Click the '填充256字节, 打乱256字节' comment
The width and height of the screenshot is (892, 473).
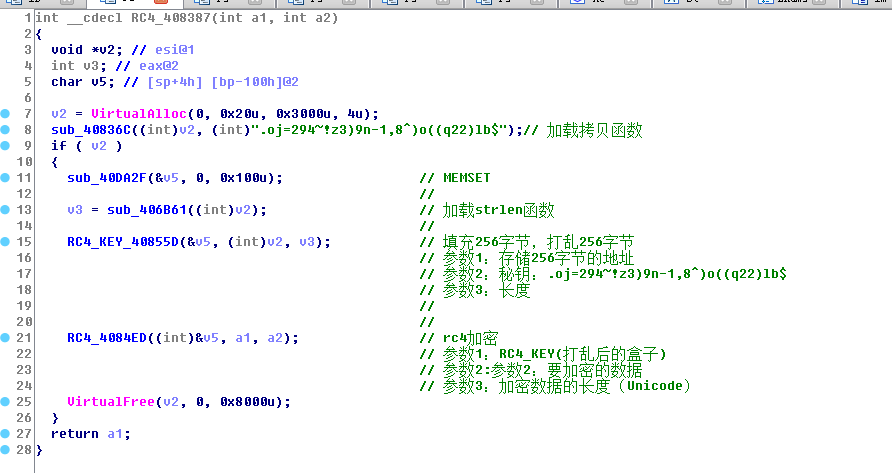click(x=538, y=242)
